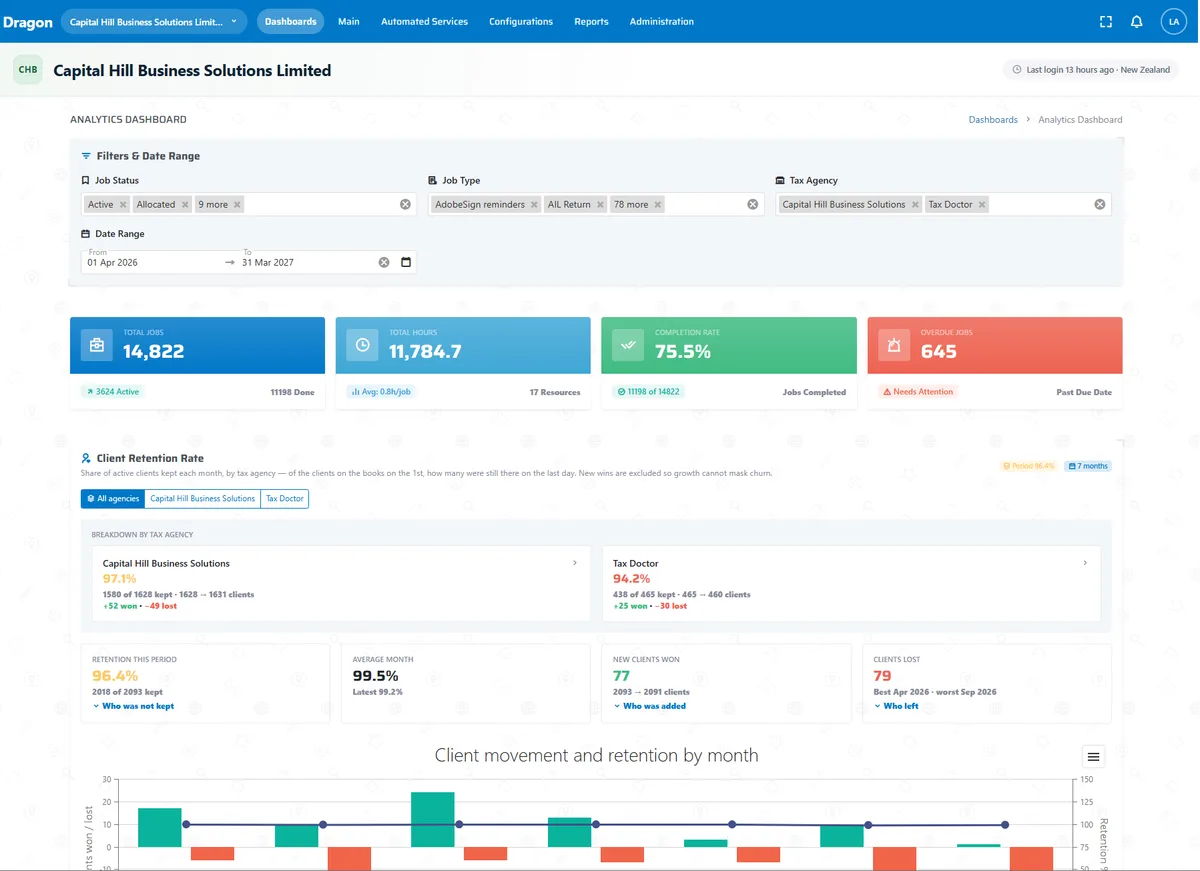This screenshot has height=871, width=1200.
Task: Click the 7 months badge
Action: click(1088, 466)
